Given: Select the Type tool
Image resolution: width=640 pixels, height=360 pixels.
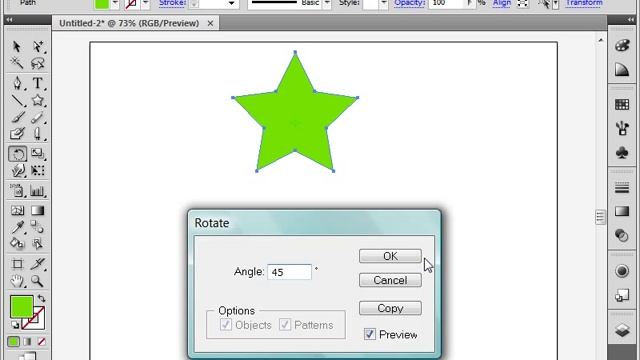Looking at the screenshot, I should (x=38, y=83).
